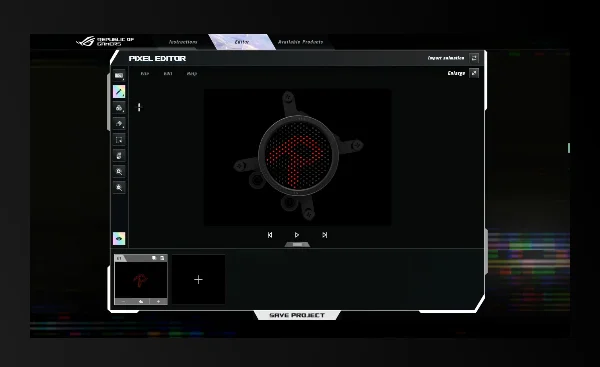
Task: Open the Available Products tab
Action: pos(300,42)
